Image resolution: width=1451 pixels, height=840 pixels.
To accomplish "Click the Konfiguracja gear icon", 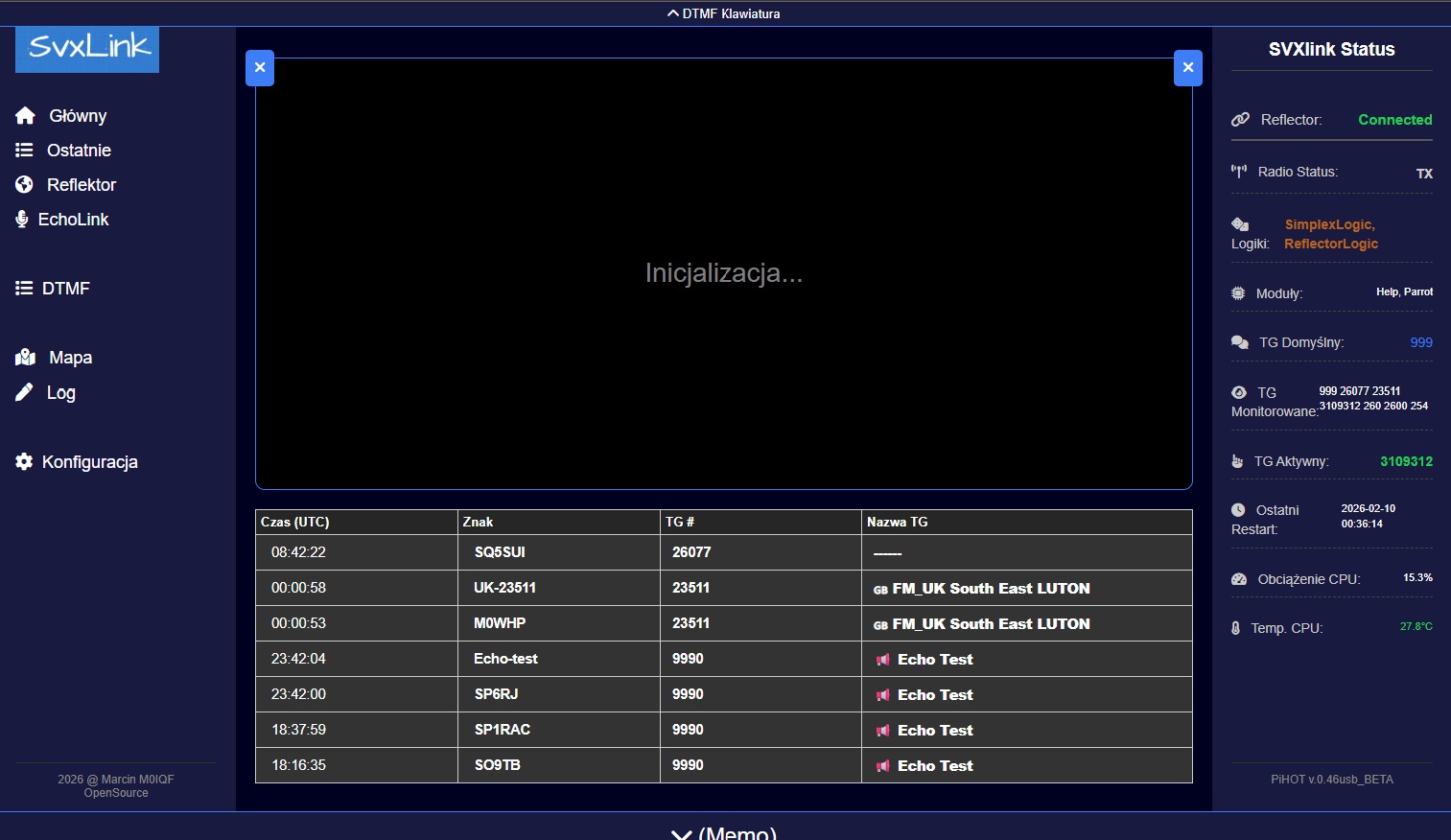I will click(x=24, y=462).
